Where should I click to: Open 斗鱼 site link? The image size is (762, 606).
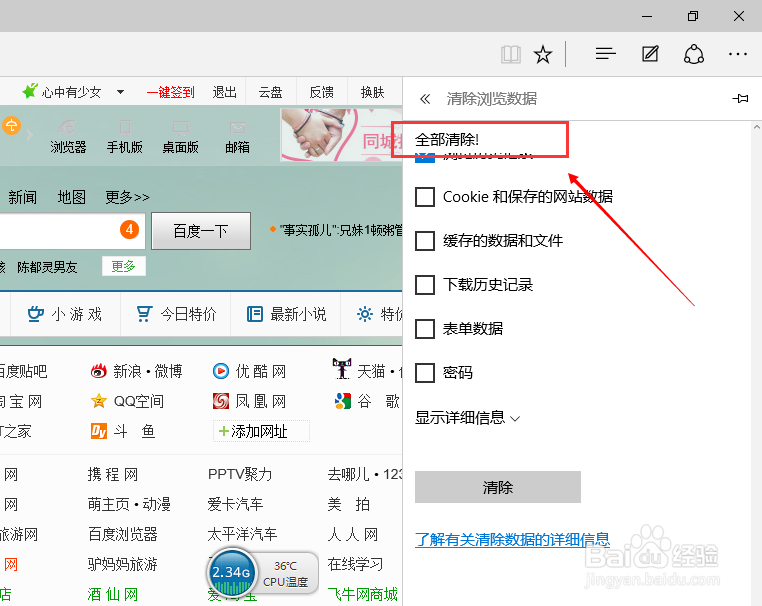[123, 432]
